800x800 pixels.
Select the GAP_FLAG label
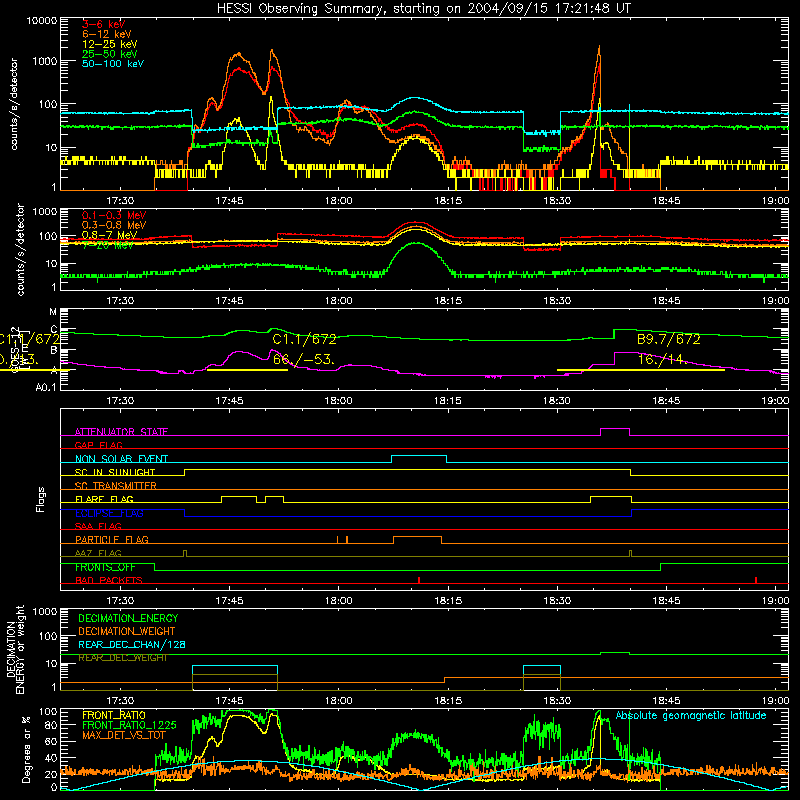click(99, 445)
